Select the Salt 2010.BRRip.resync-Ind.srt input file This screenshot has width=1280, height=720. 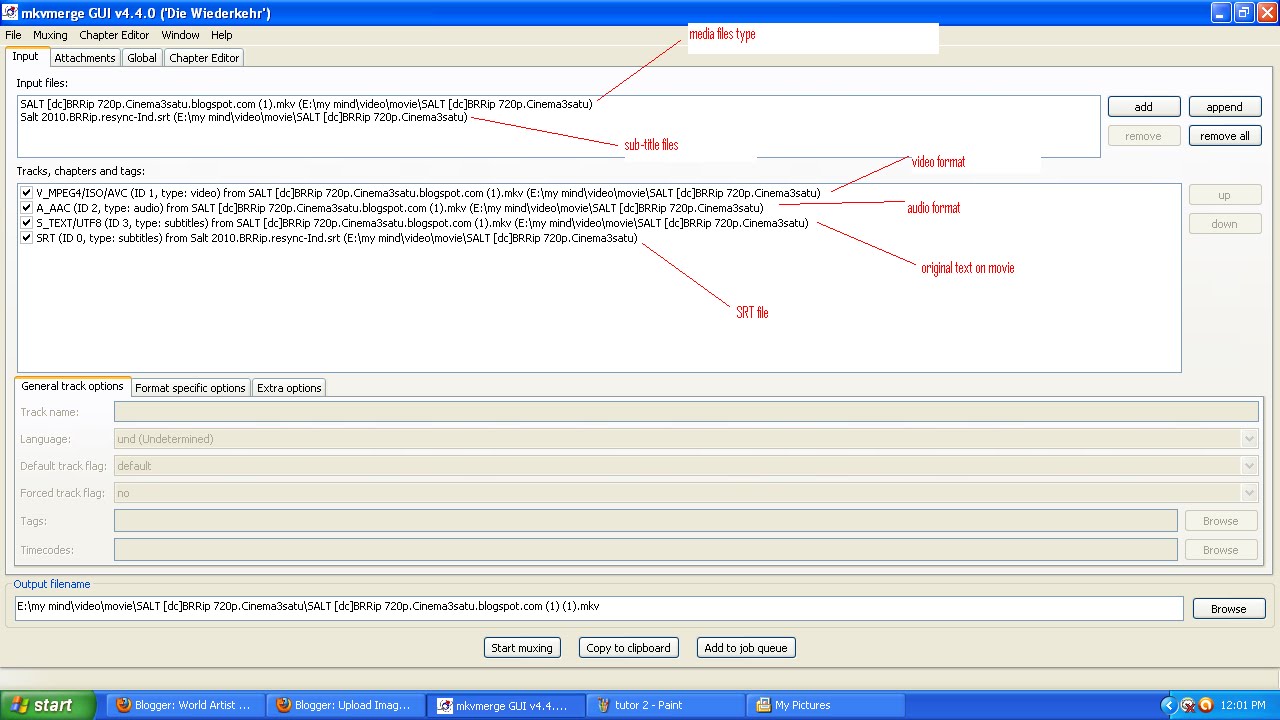244,117
